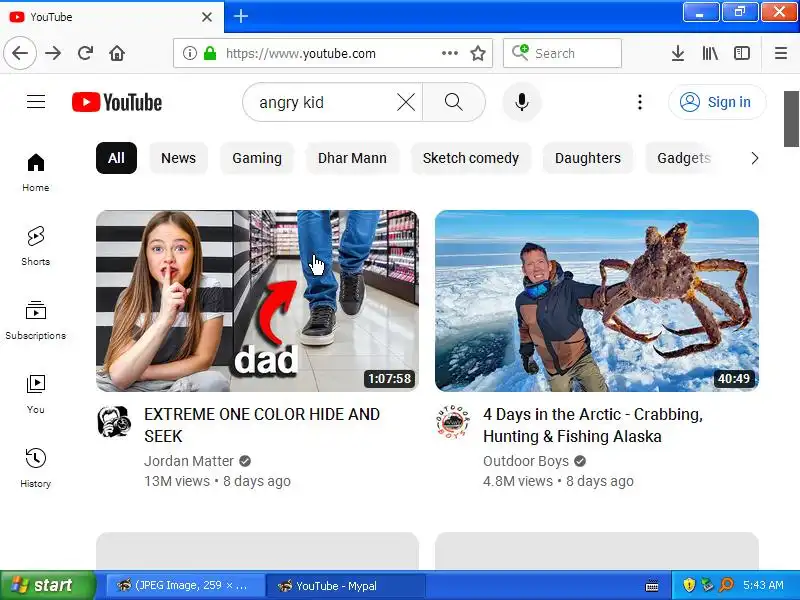Open the browser home page

coord(117,53)
